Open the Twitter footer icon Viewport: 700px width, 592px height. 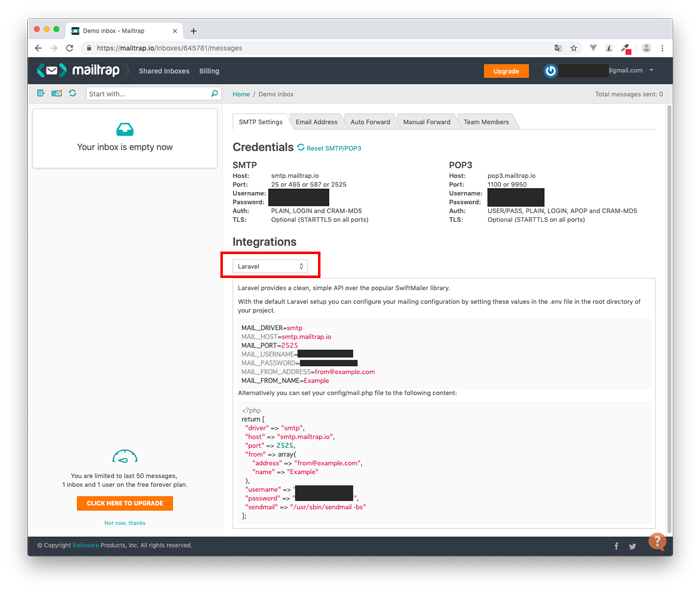point(633,546)
